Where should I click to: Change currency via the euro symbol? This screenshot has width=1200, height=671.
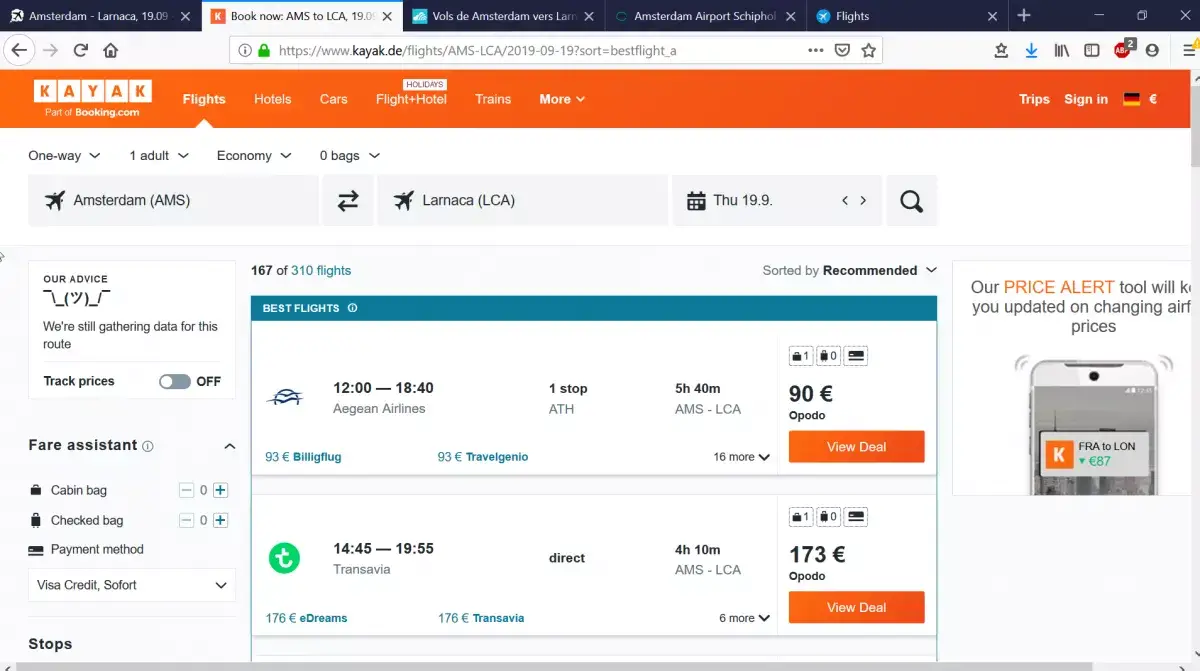tap(1153, 99)
